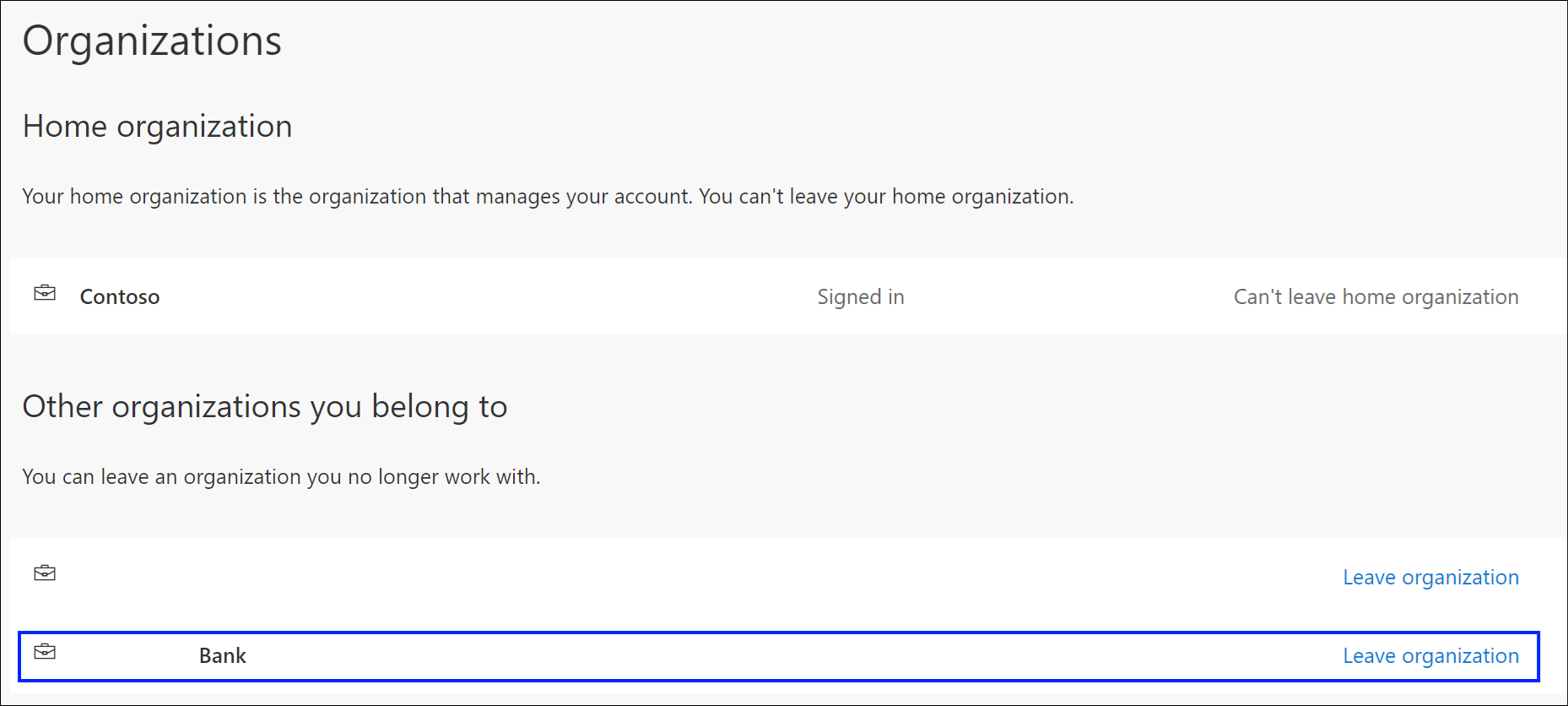This screenshot has width=1568, height=706.
Task: Click the Can't leave home organization text
Action: click(1376, 297)
